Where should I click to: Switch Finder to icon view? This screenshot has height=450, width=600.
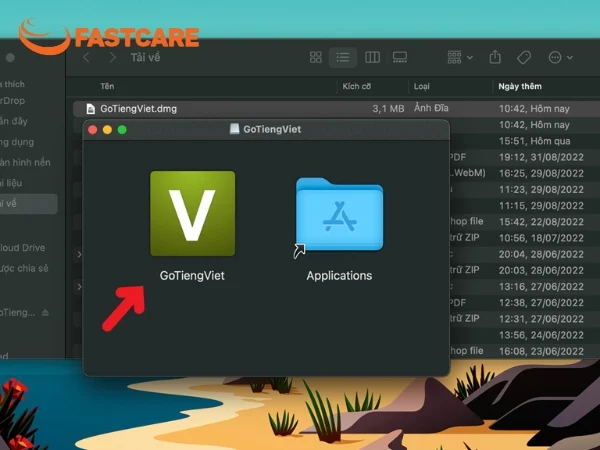point(316,57)
